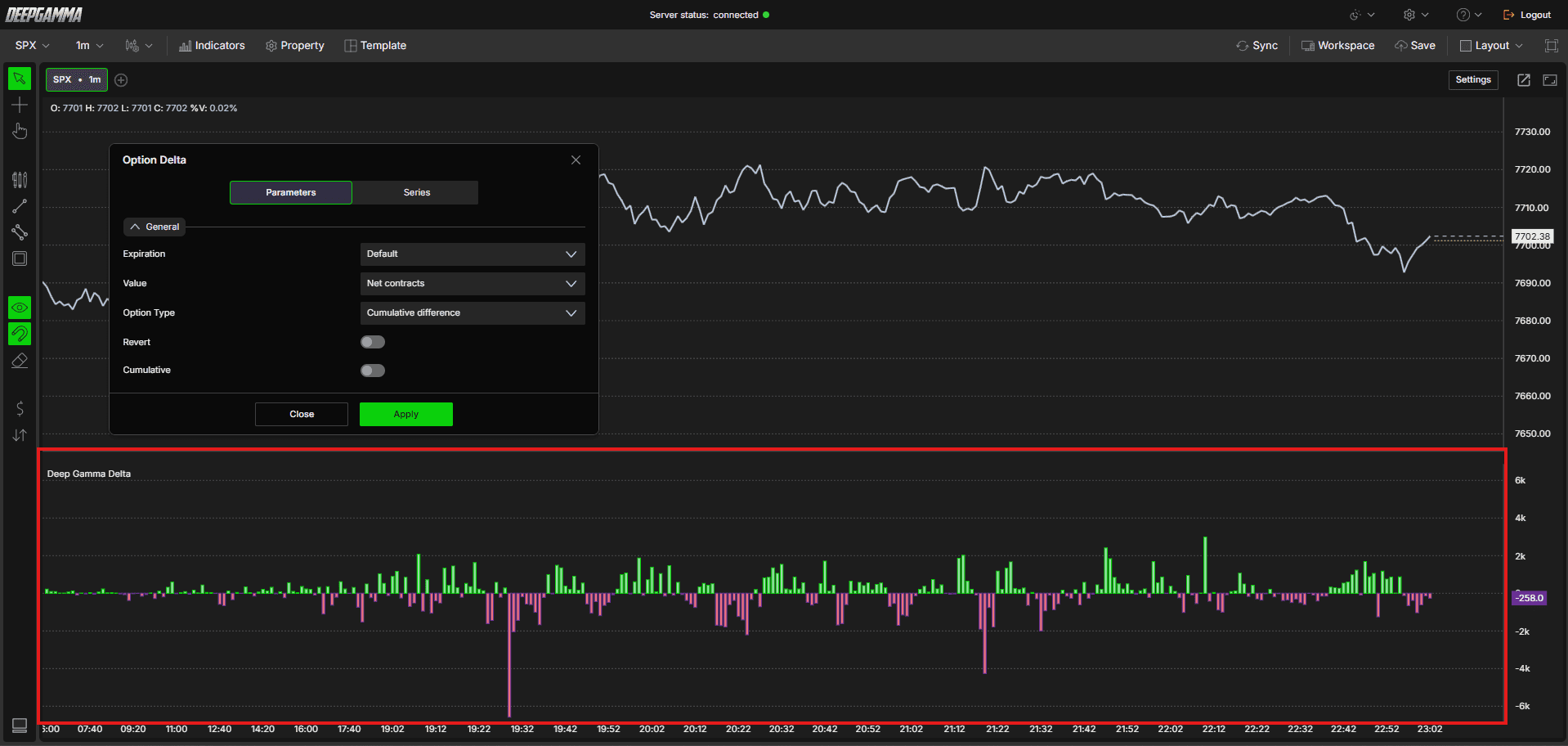Screen dimensions: 1568x746
Task: Open the Template menu
Action: pyautogui.click(x=375, y=46)
